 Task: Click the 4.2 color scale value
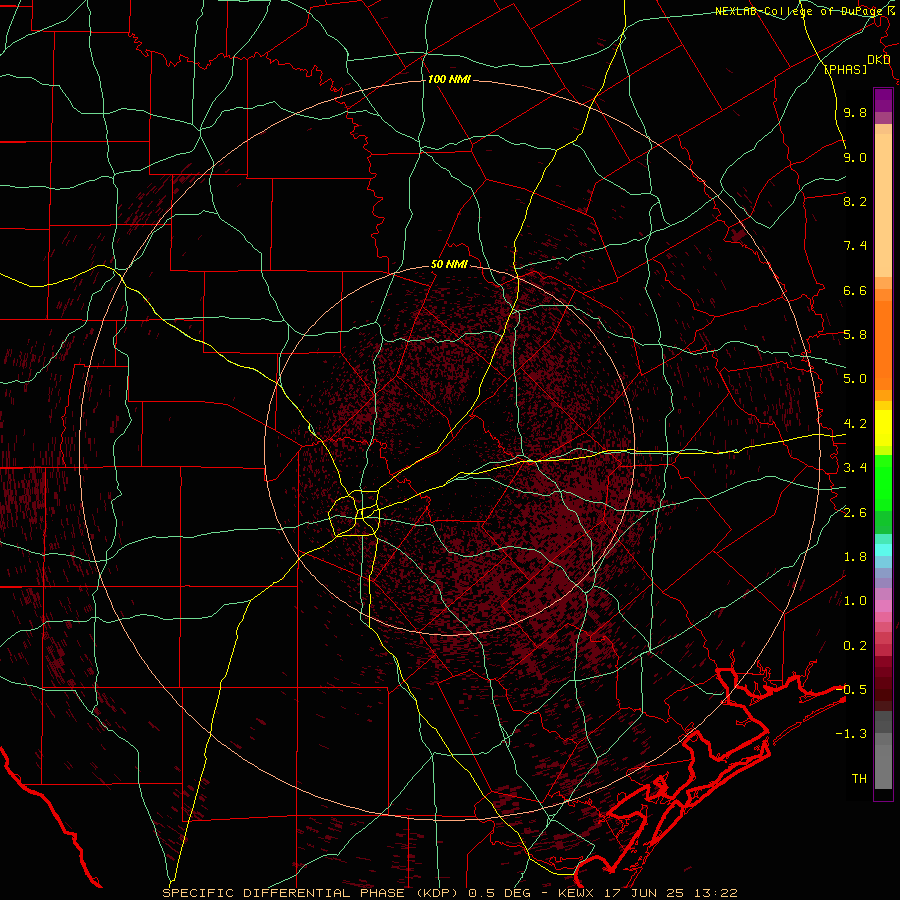(x=855, y=424)
